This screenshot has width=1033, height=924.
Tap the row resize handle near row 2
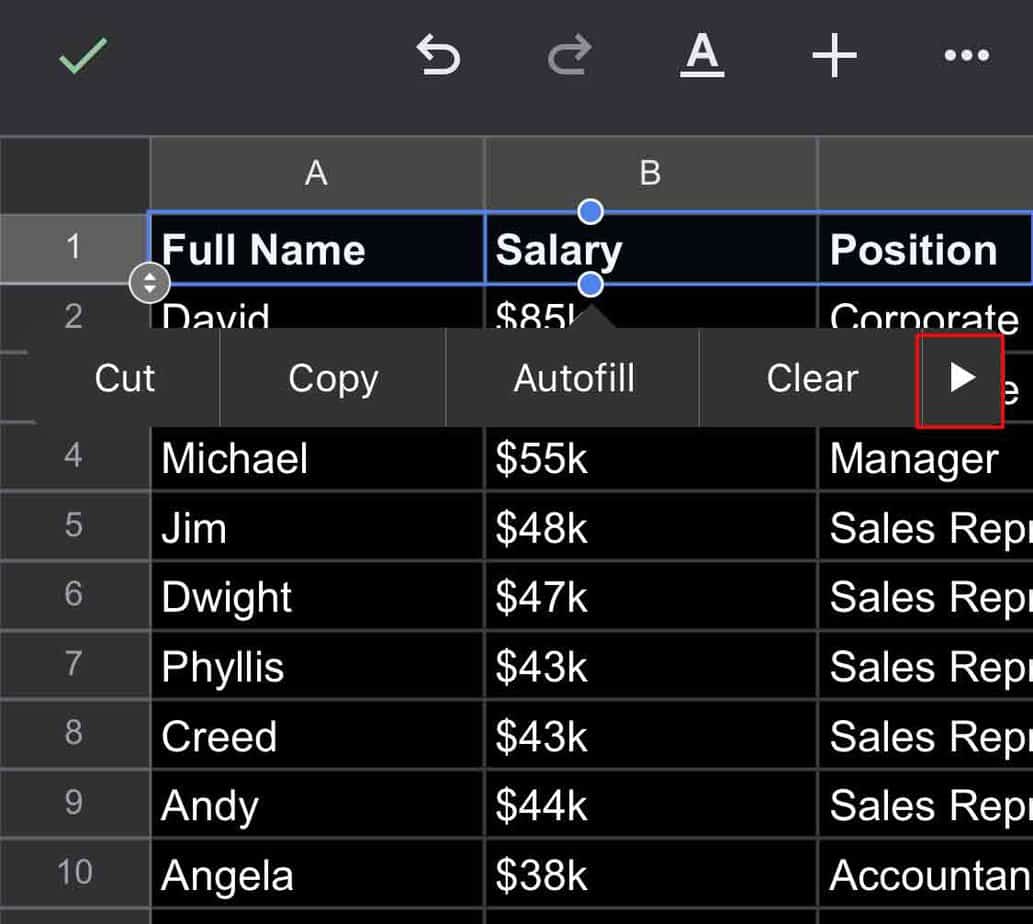coord(149,283)
